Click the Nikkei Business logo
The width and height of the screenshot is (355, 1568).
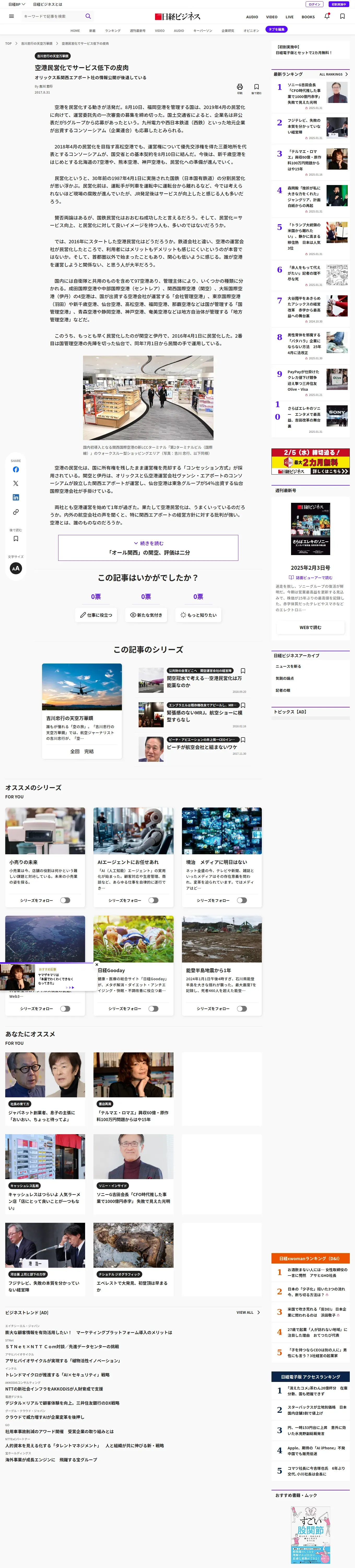177,16
